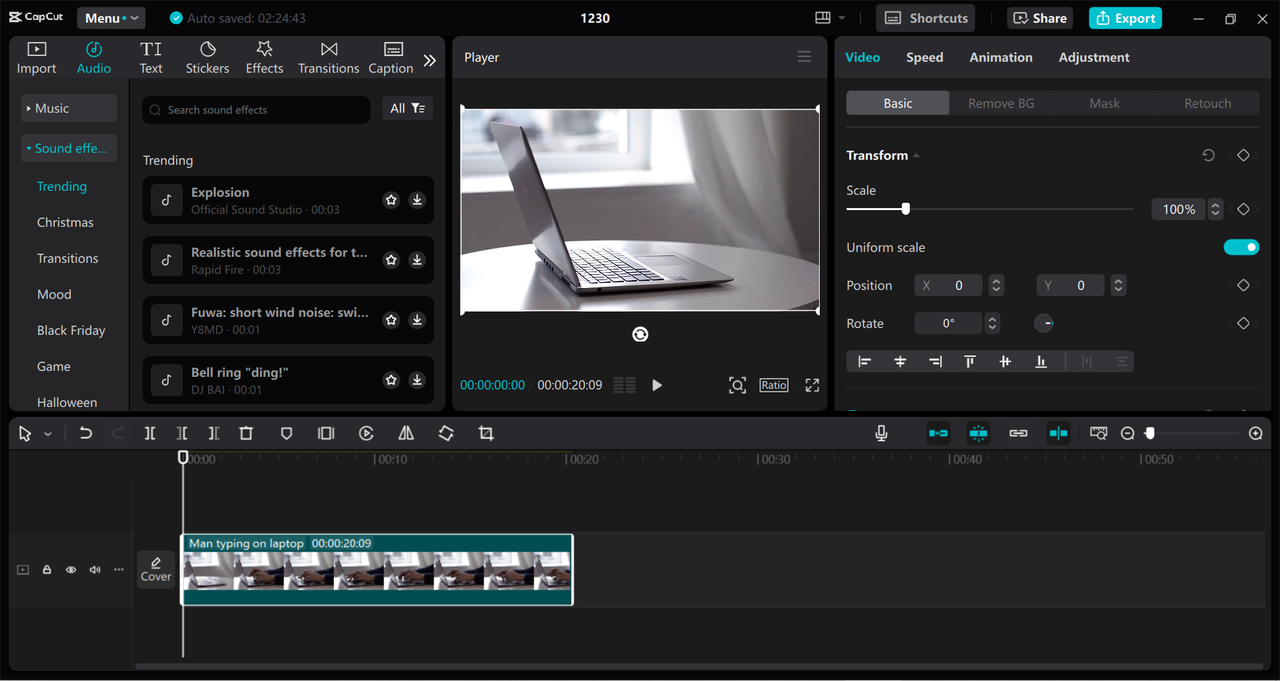The image size is (1280, 681).
Task: Select the Remove BG sub-tab
Action: (1001, 103)
